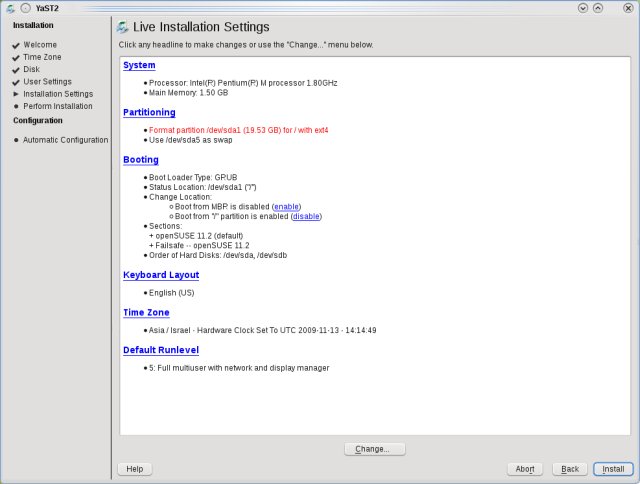The height and width of the screenshot is (484, 640).
Task: Click 'Use /dev/sda5 as swap' text
Action: coord(191,140)
